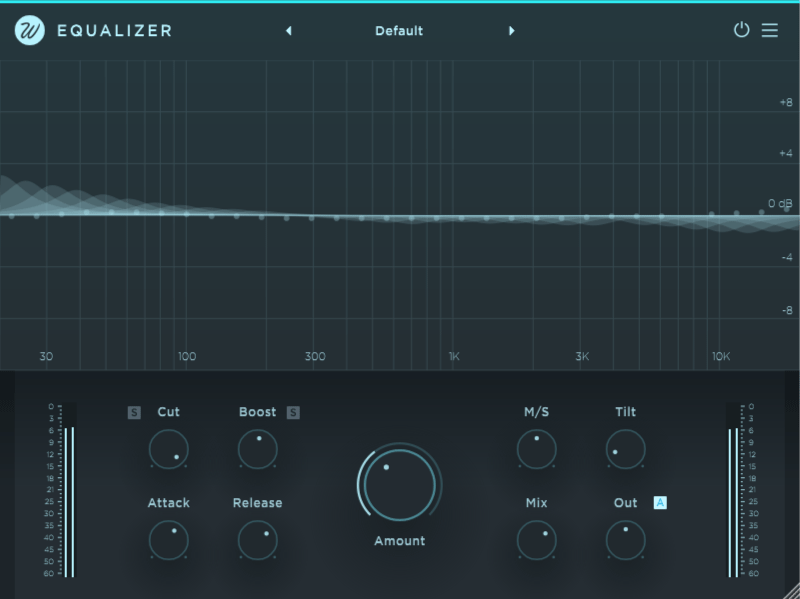
Task: Enable solo for the Cut band
Action: pos(136,411)
